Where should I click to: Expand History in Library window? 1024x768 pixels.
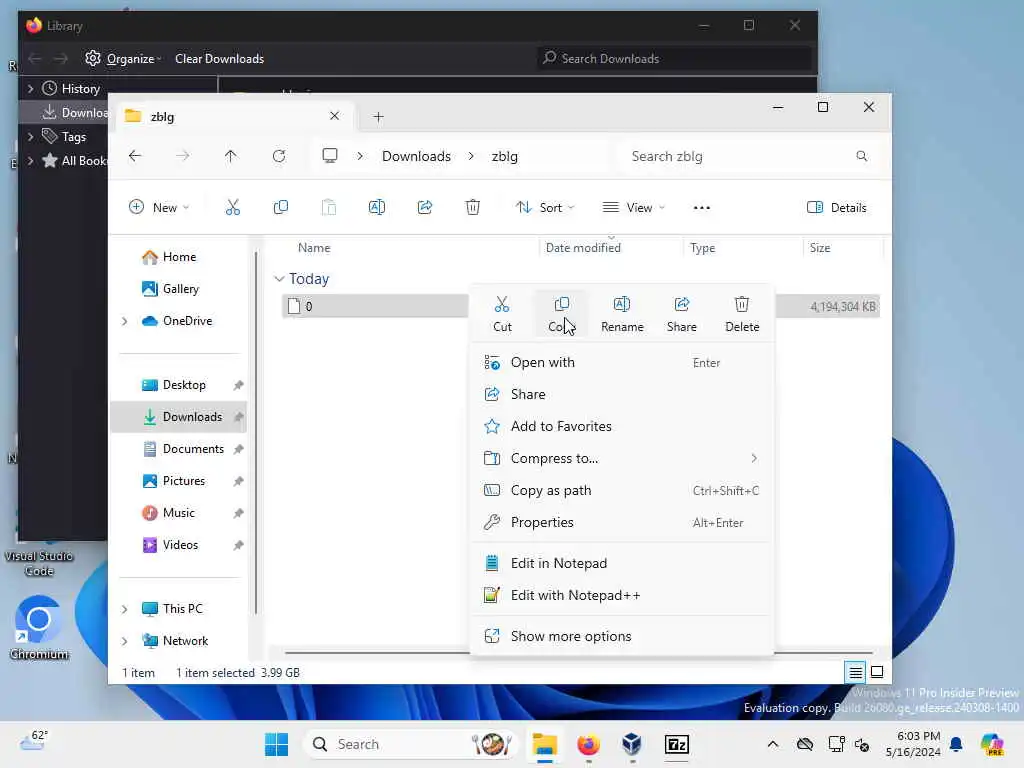[x=30, y=88]
